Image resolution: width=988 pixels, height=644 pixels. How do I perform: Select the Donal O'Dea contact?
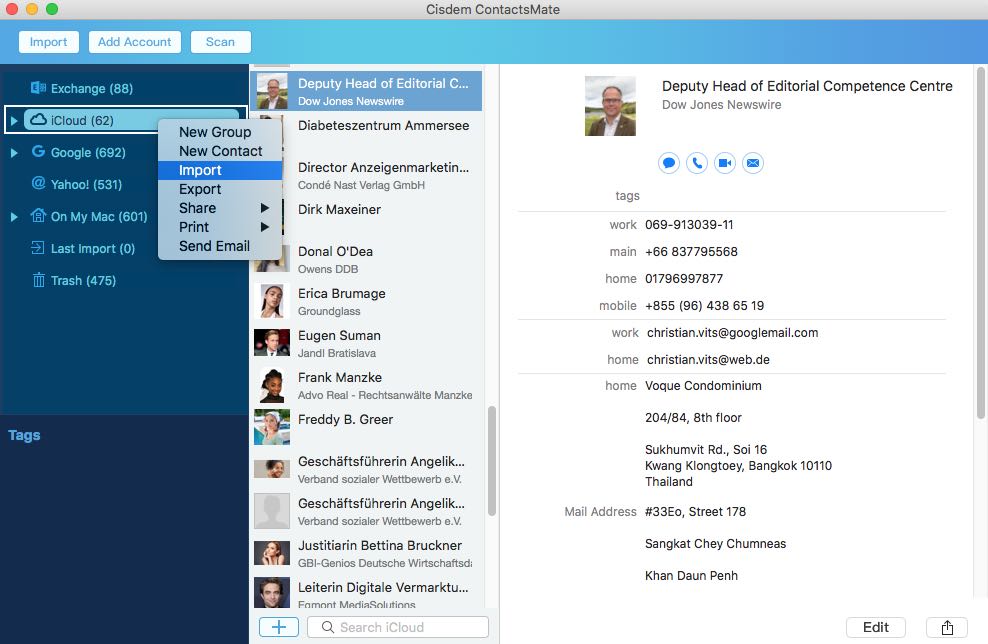pyautogui.click(x=366, y=259)
